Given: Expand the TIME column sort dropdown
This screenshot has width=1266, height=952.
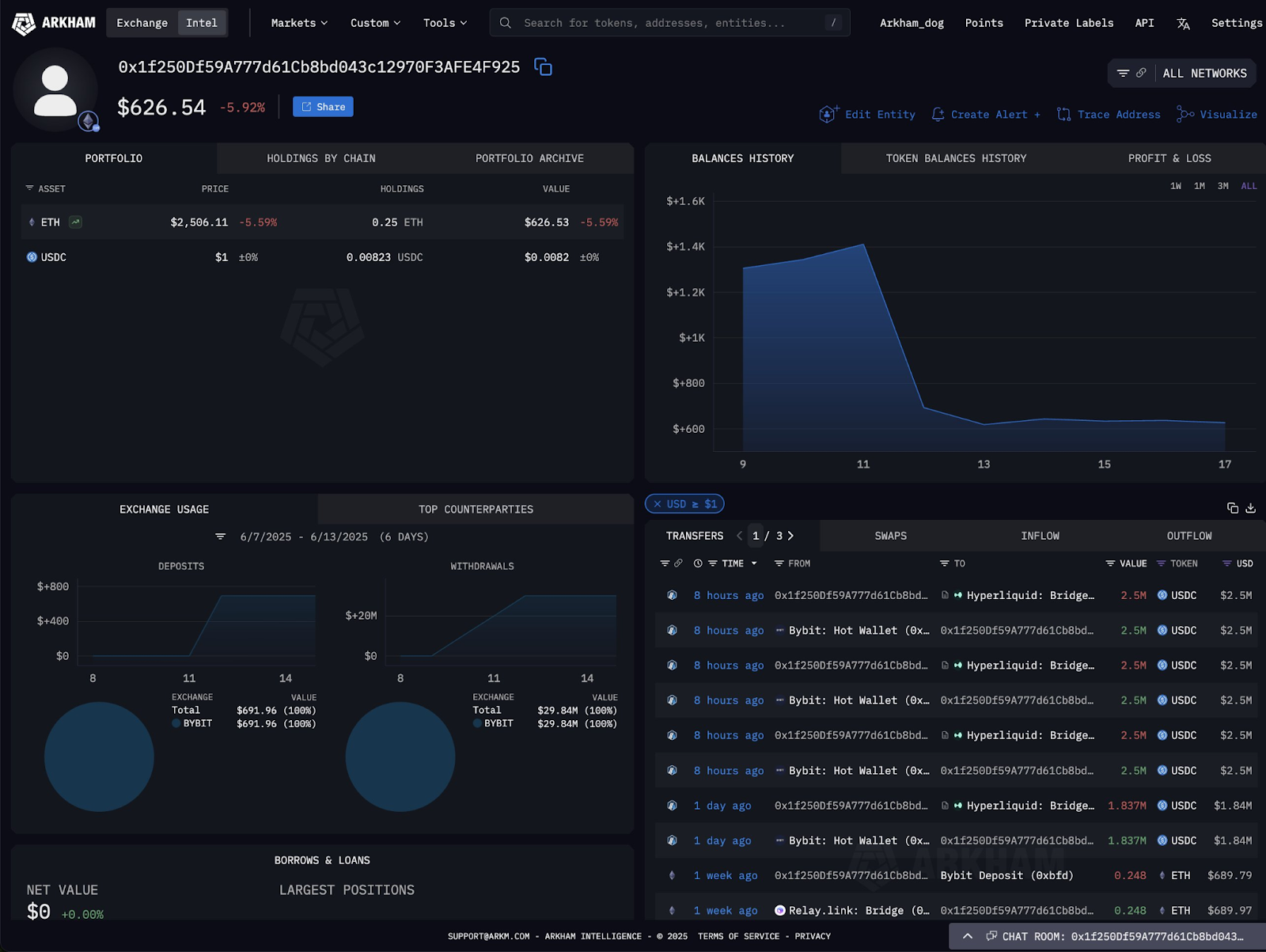Looking at the screenshot, I should (x=756, y=563).
